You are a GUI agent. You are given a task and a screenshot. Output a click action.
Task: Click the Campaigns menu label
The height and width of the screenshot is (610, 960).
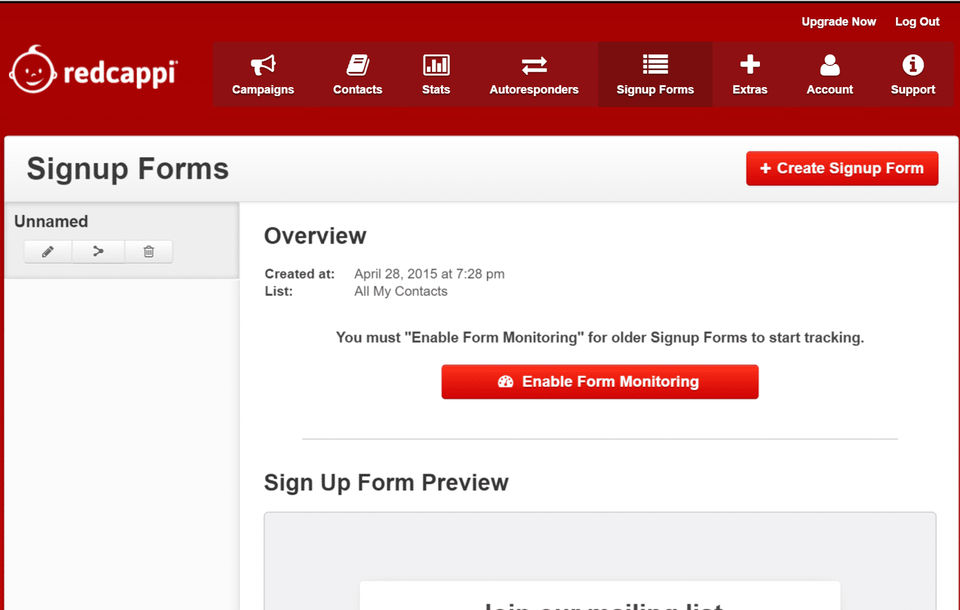pos(263,89)
